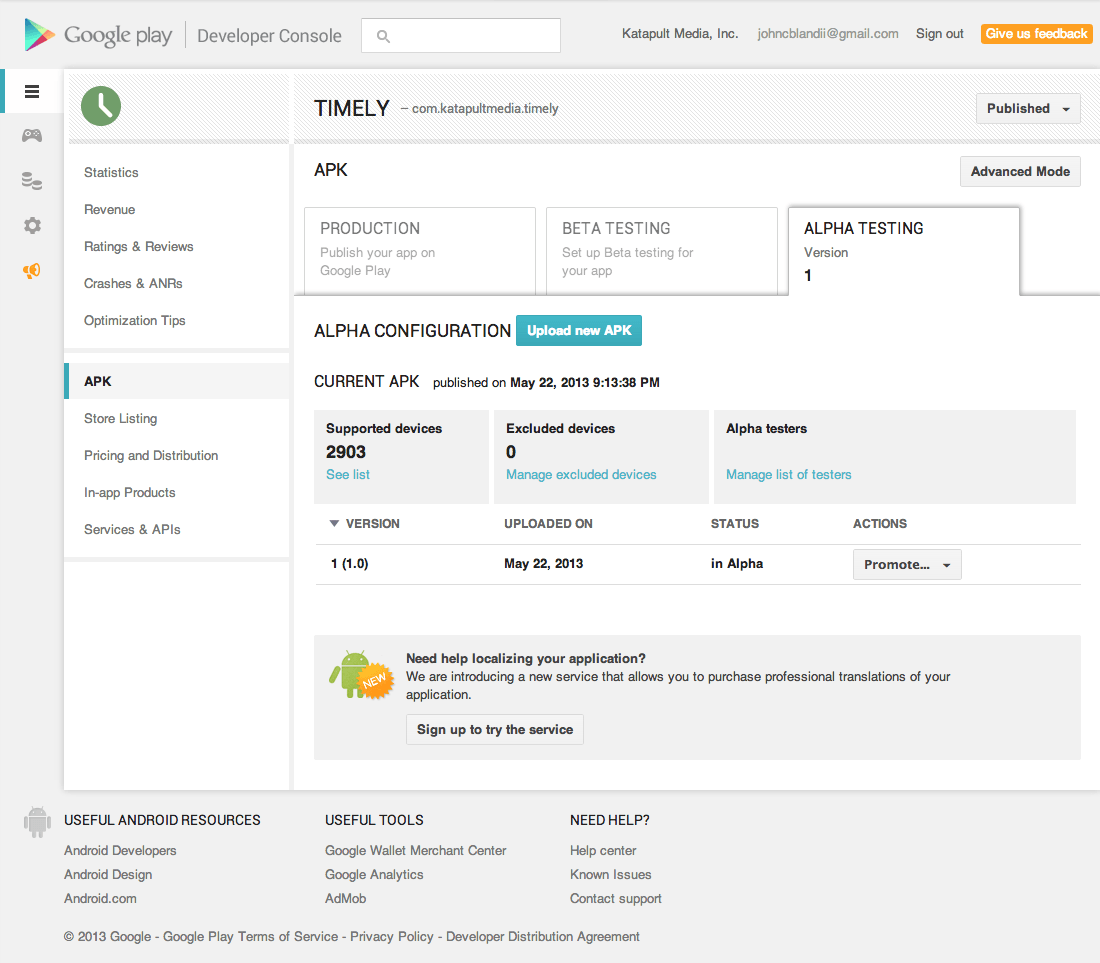Click the Katapult Media, Inc. account name

pyautogui.click(x=680, y=34)
